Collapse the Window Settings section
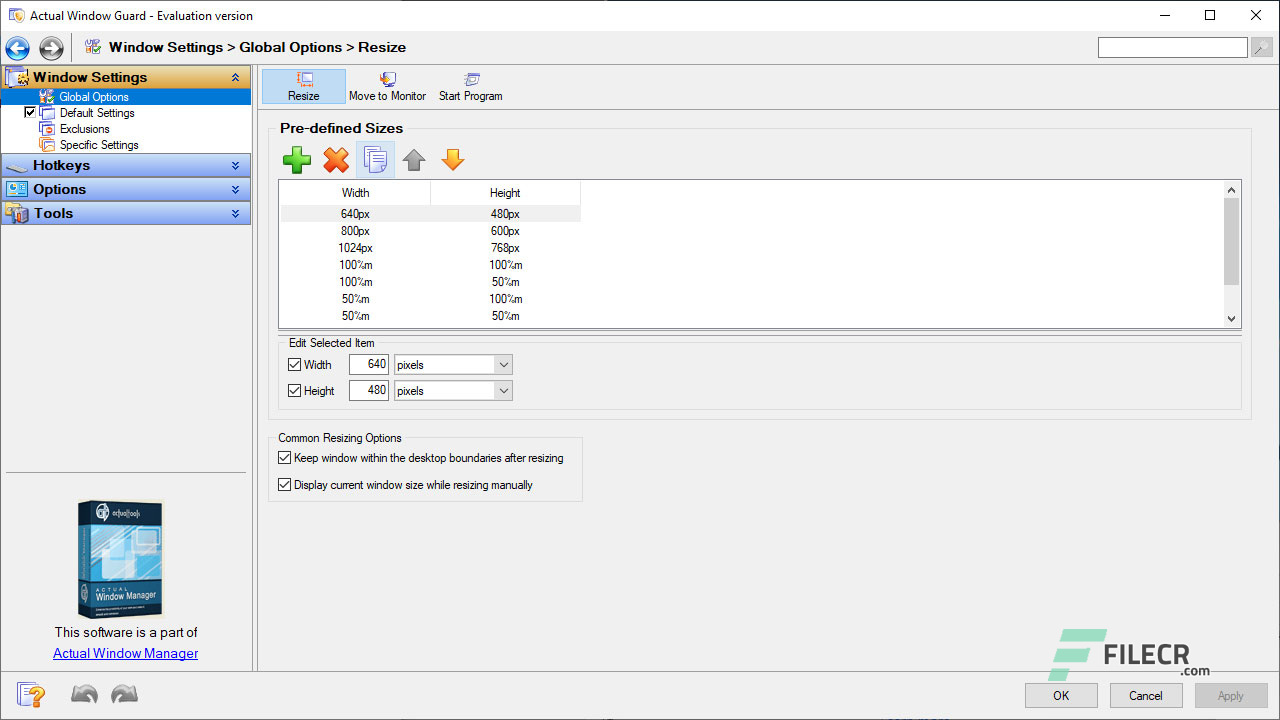Screen dimensions: 1280x720 coord(235,77)
